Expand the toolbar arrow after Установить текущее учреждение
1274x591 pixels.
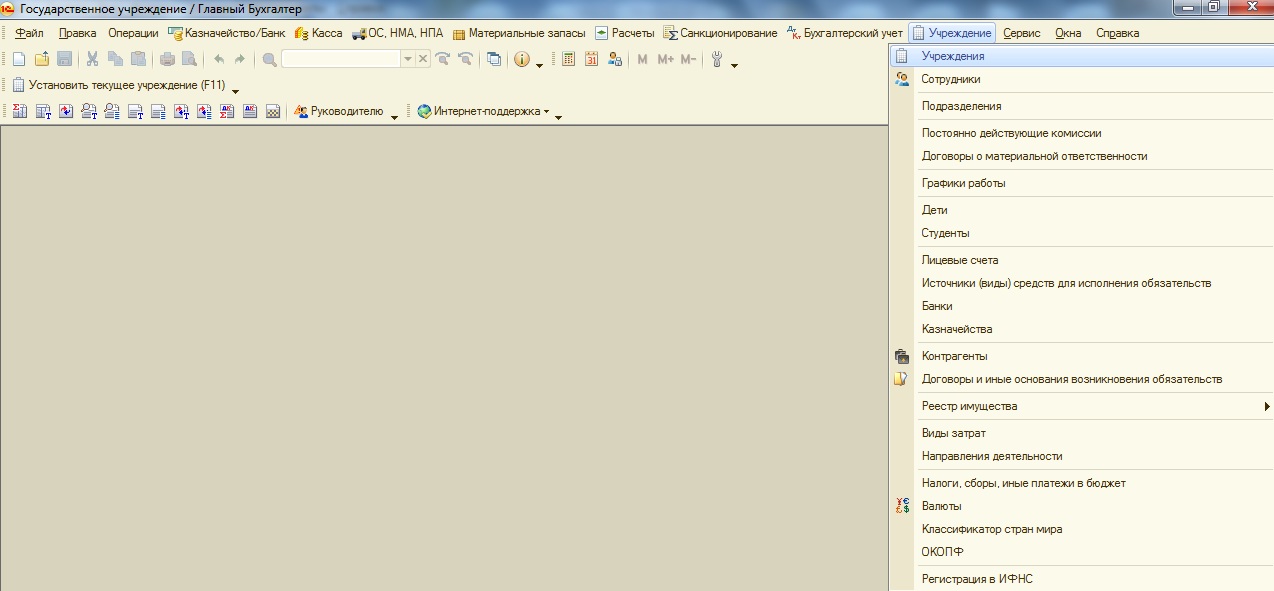click(236, 91)
